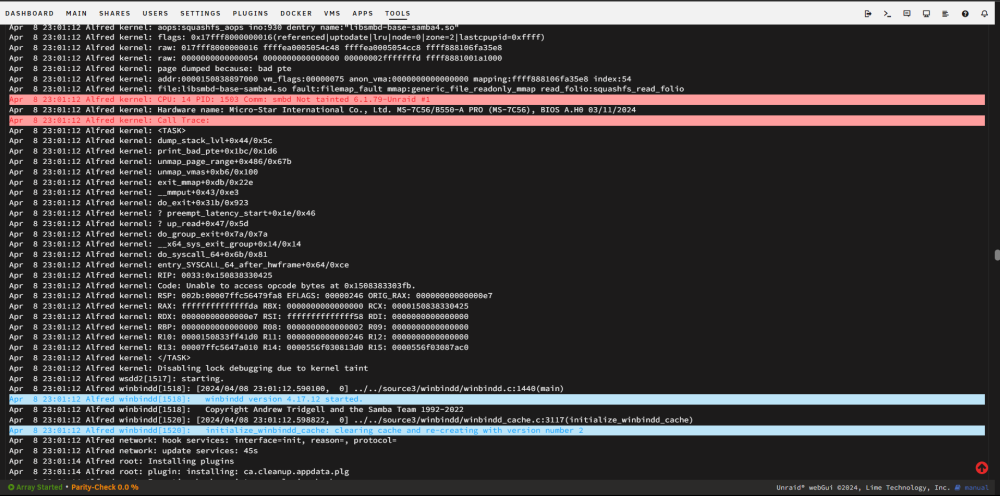Click the Parity-Check 0.0 % status
Image resolution: width=1000 pixels, height=496 pixels.
coord(105,487)
